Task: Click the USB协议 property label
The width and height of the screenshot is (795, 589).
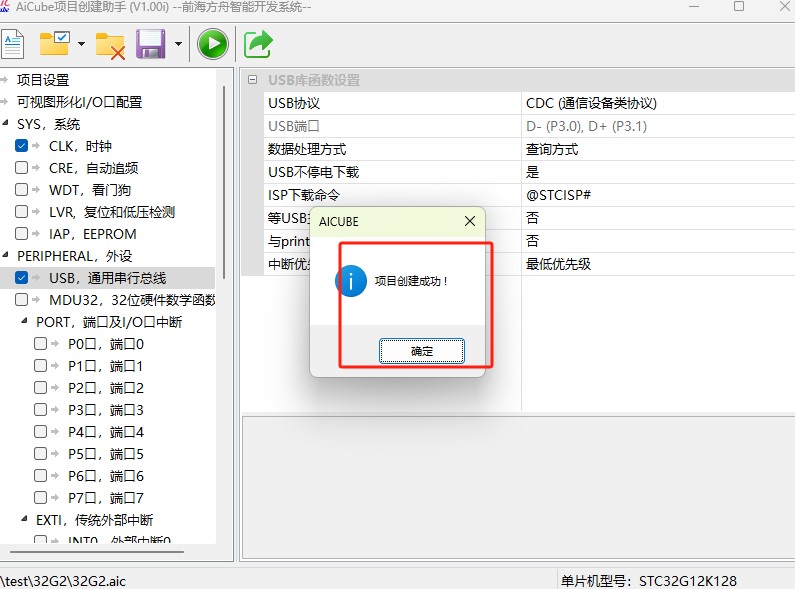Action: pos(294,103)
